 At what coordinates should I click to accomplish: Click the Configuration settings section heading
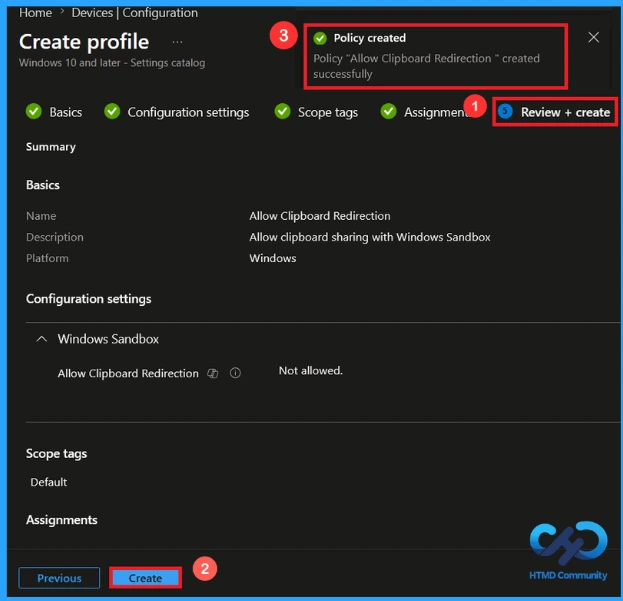(89, 299)
